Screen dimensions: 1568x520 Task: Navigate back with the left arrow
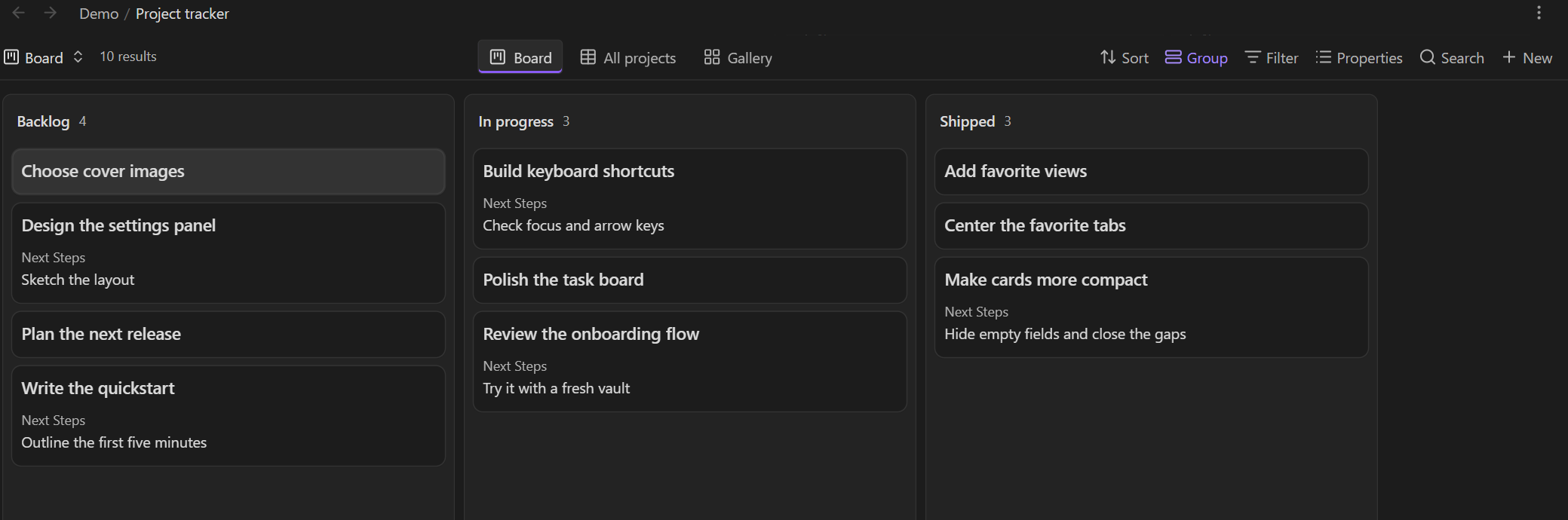[x=19, y=13]
